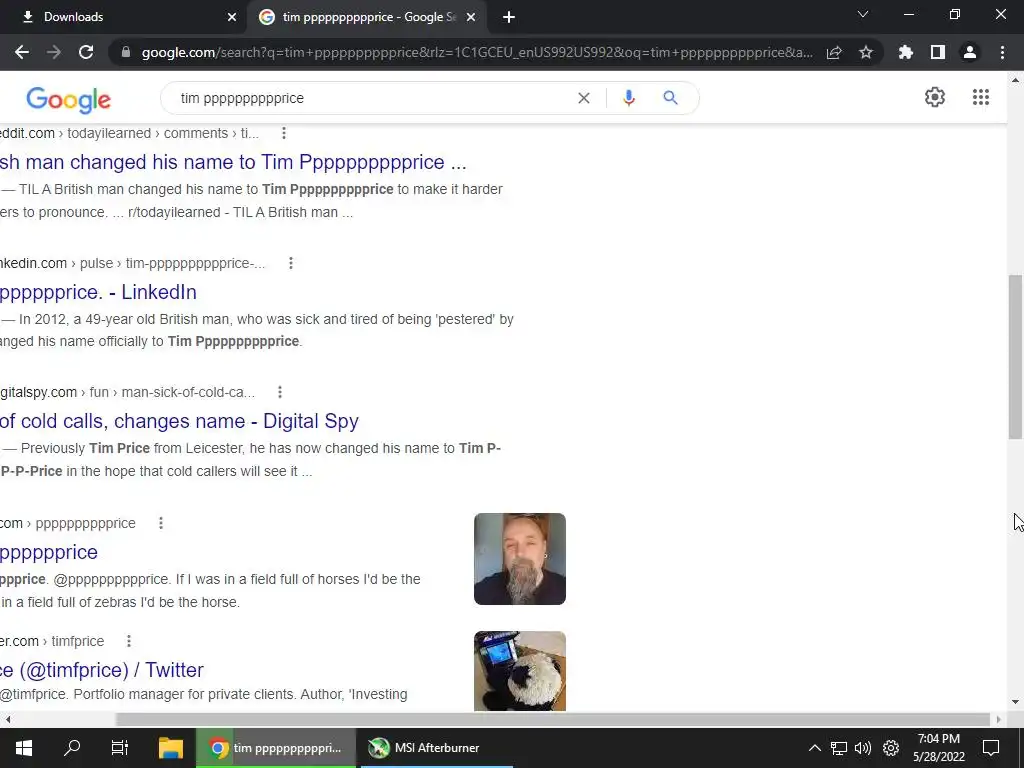
Task: Click the 'todayilearned › comments' breadcrumb text
Action: [148, 133]
